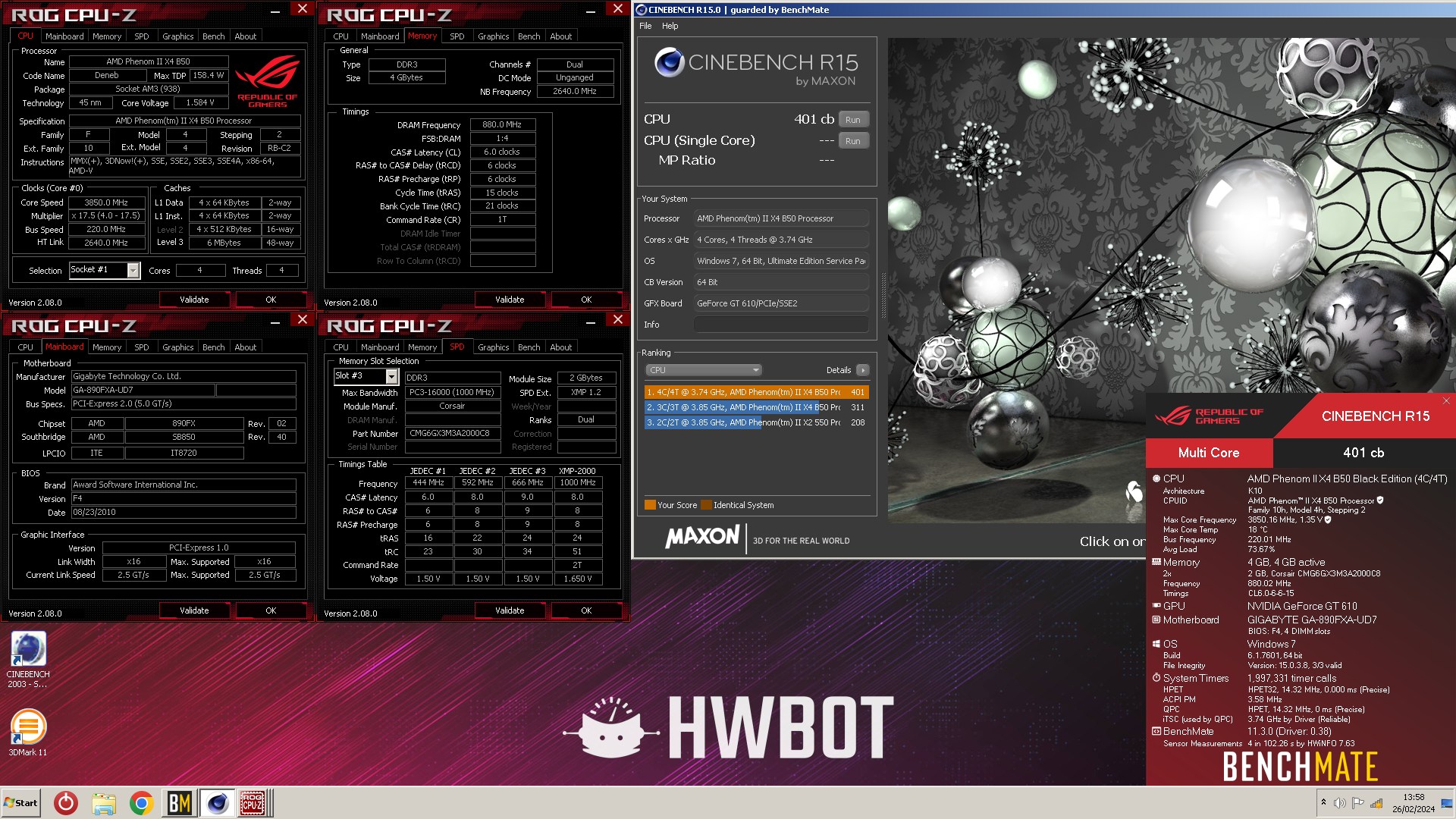Viewport: 1456px width, 819px height.
Task: Click the Windows logo OS icon in BenchMate
Action: click(x=1156, y=644)
